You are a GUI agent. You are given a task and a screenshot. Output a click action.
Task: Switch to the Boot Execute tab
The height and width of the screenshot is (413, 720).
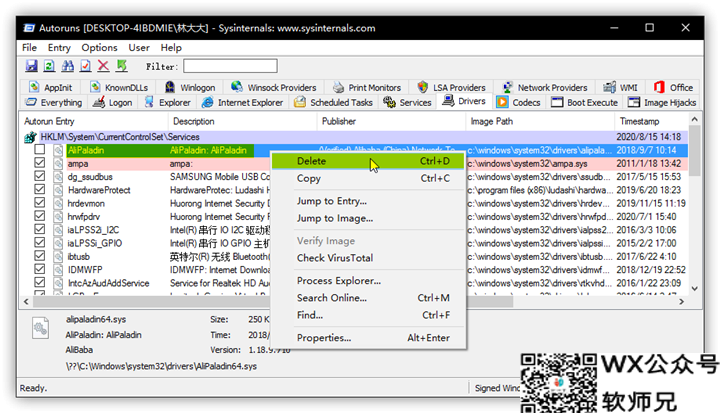tap(585, 102)
